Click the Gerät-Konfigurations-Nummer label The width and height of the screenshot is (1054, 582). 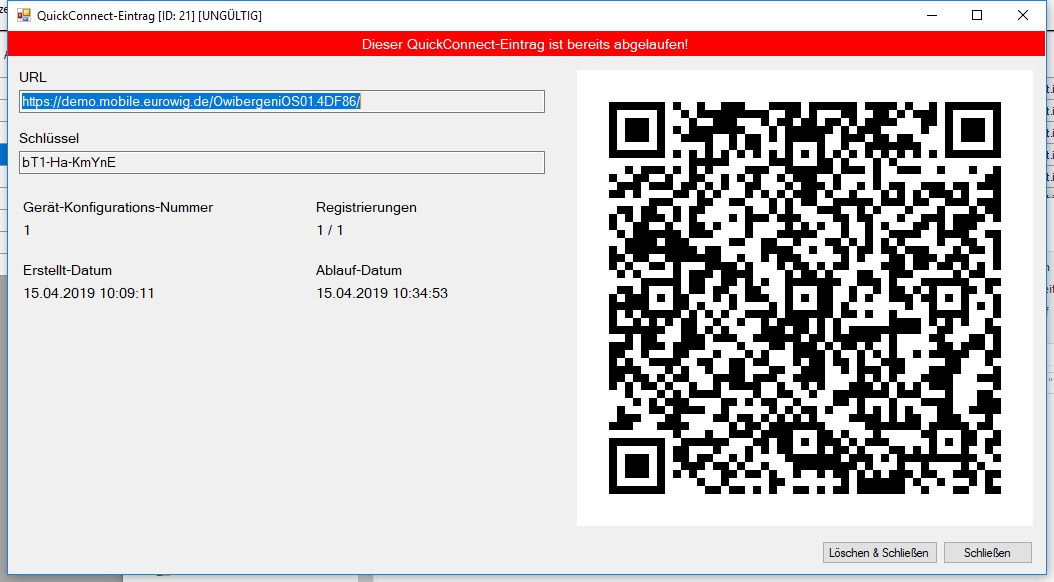[x=118, y=207]
